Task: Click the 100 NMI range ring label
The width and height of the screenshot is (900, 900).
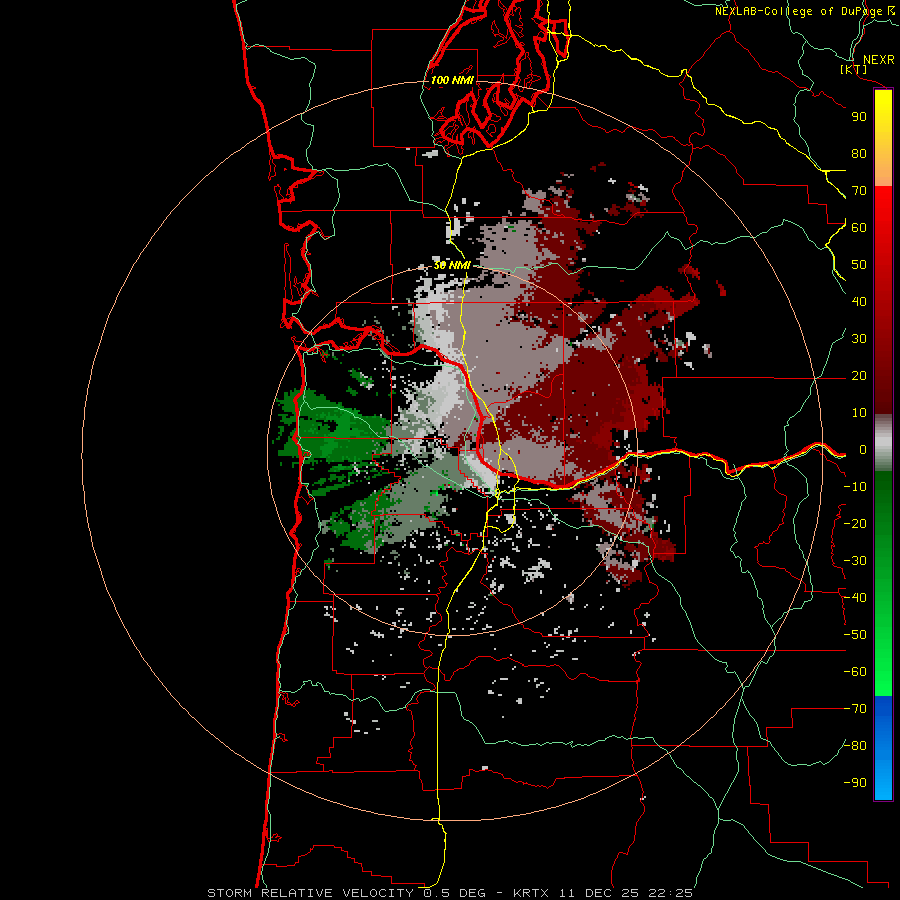Action: 452,80
